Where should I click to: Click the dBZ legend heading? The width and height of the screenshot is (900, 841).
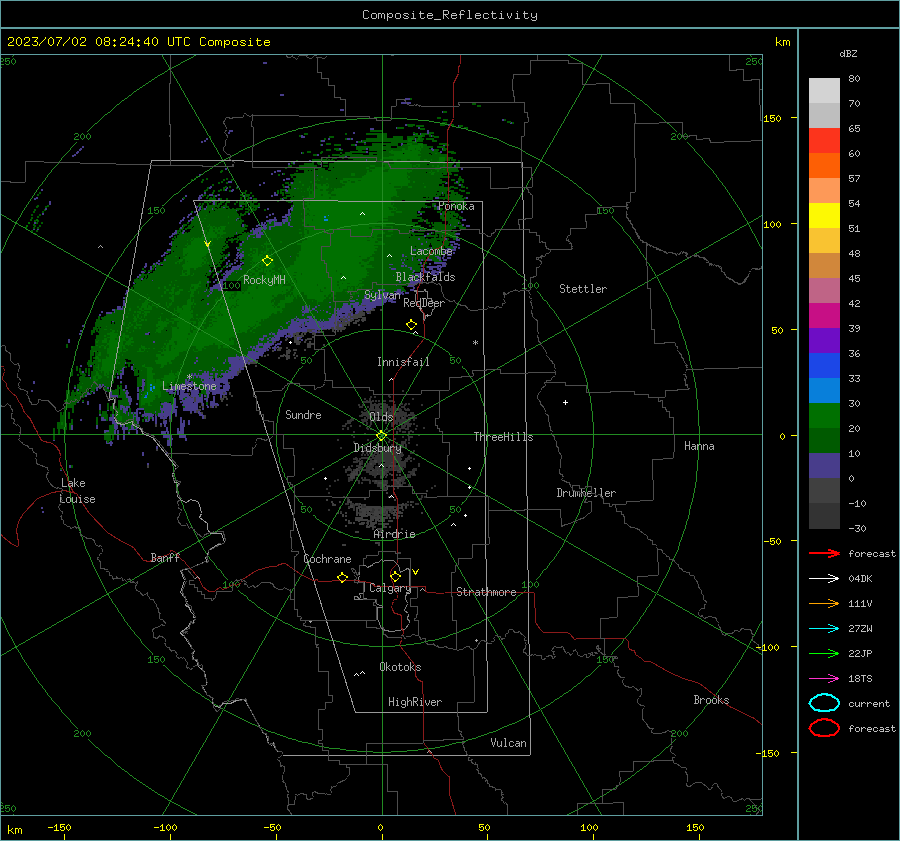tap(848, 53)
